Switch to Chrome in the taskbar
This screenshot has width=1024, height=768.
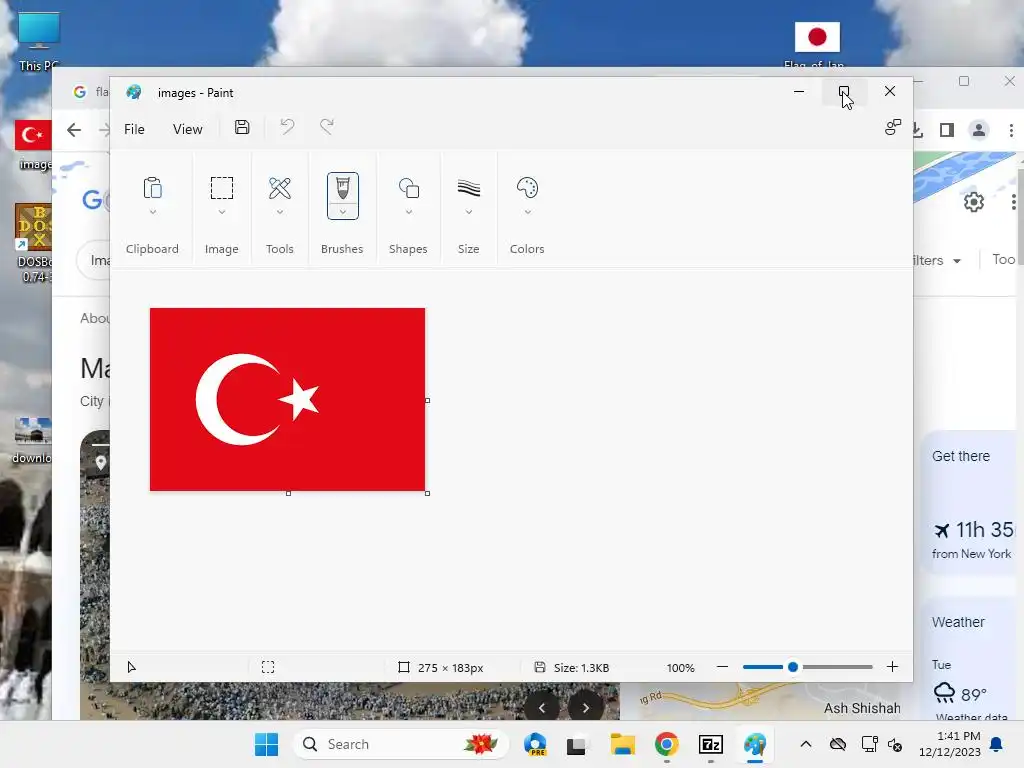(x=667, y=744)
